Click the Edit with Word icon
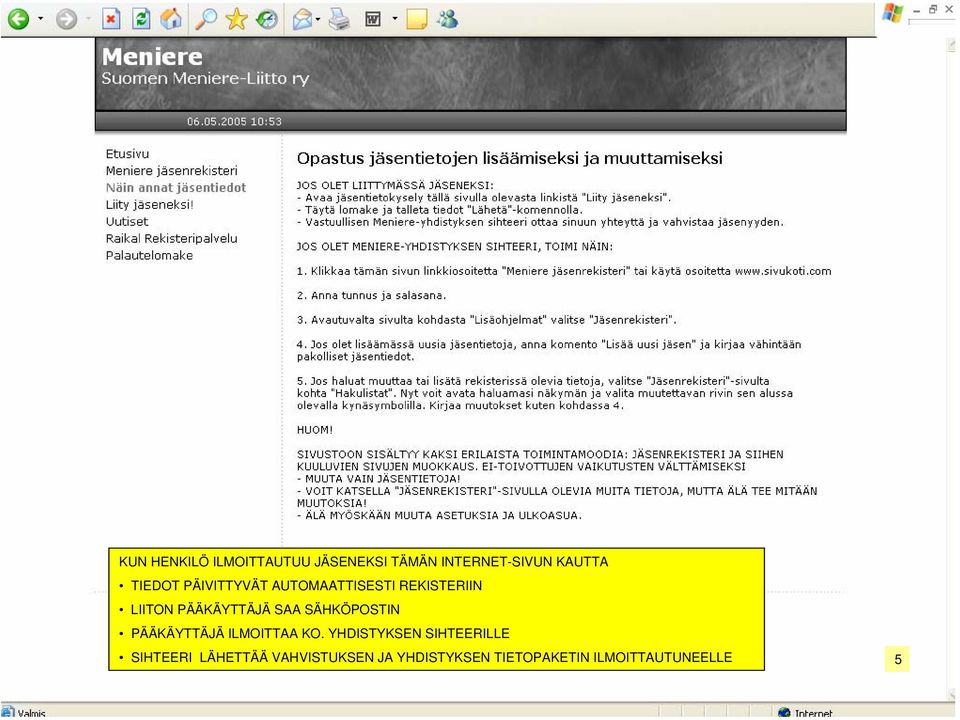The image size is (960, 720). pyautogui.click(x=373, y=20)
